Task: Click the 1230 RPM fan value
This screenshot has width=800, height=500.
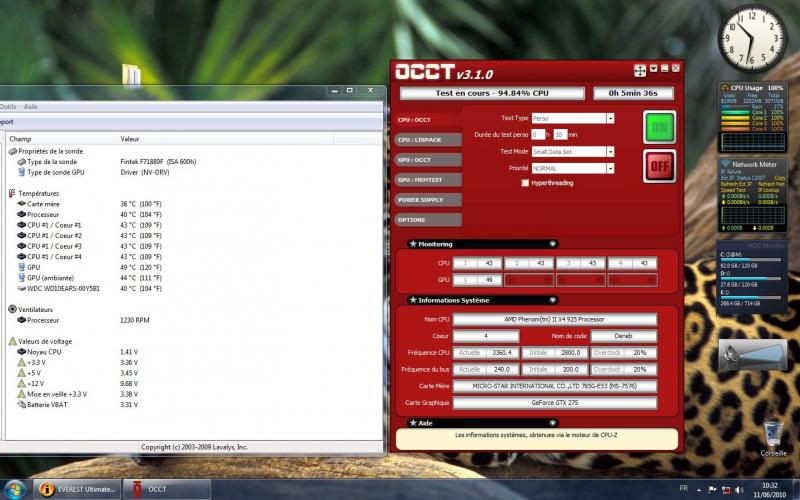Action: pos(135,320)
